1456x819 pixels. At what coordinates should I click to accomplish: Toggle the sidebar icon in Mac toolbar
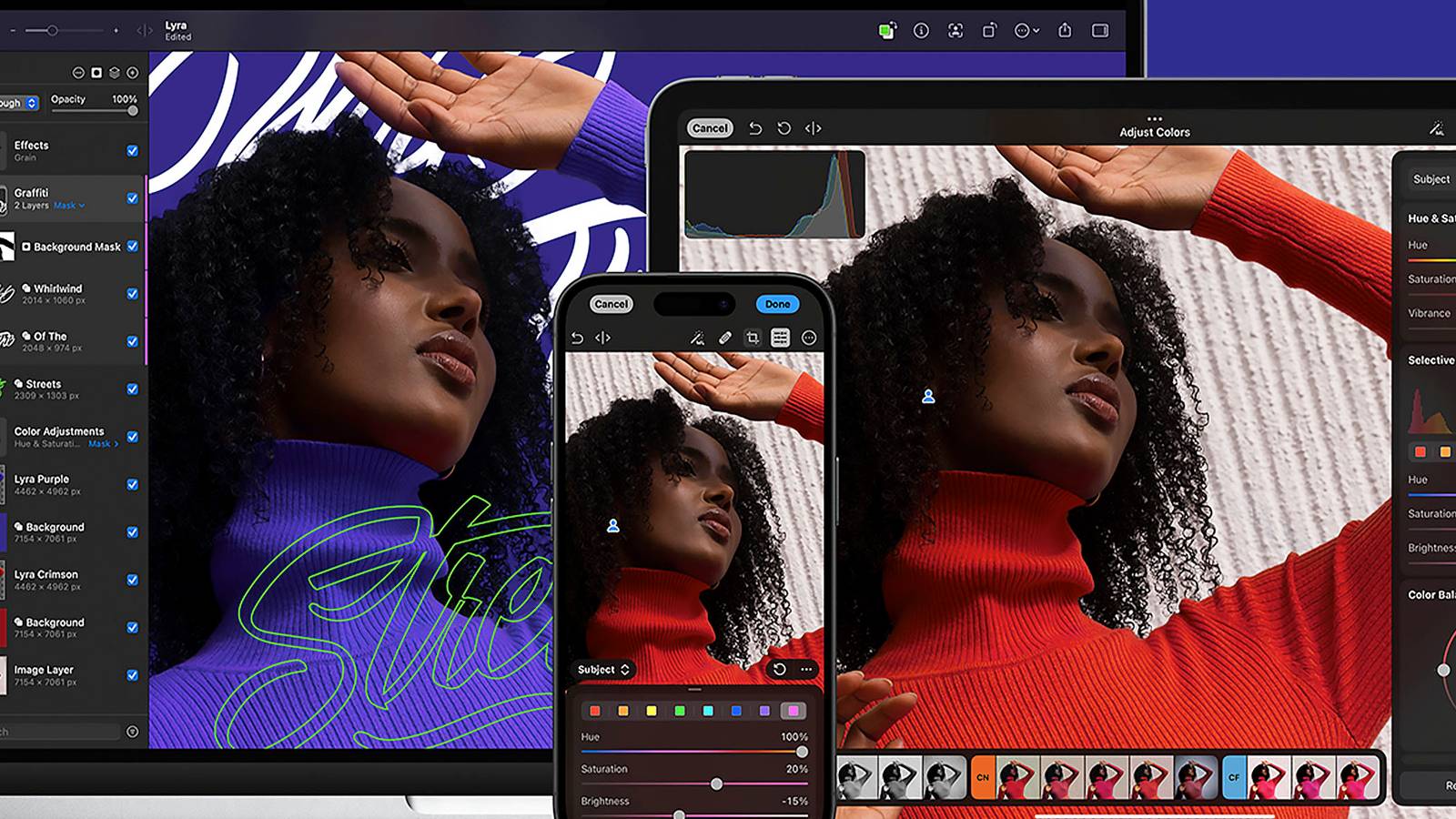[x=1100, y=31]
